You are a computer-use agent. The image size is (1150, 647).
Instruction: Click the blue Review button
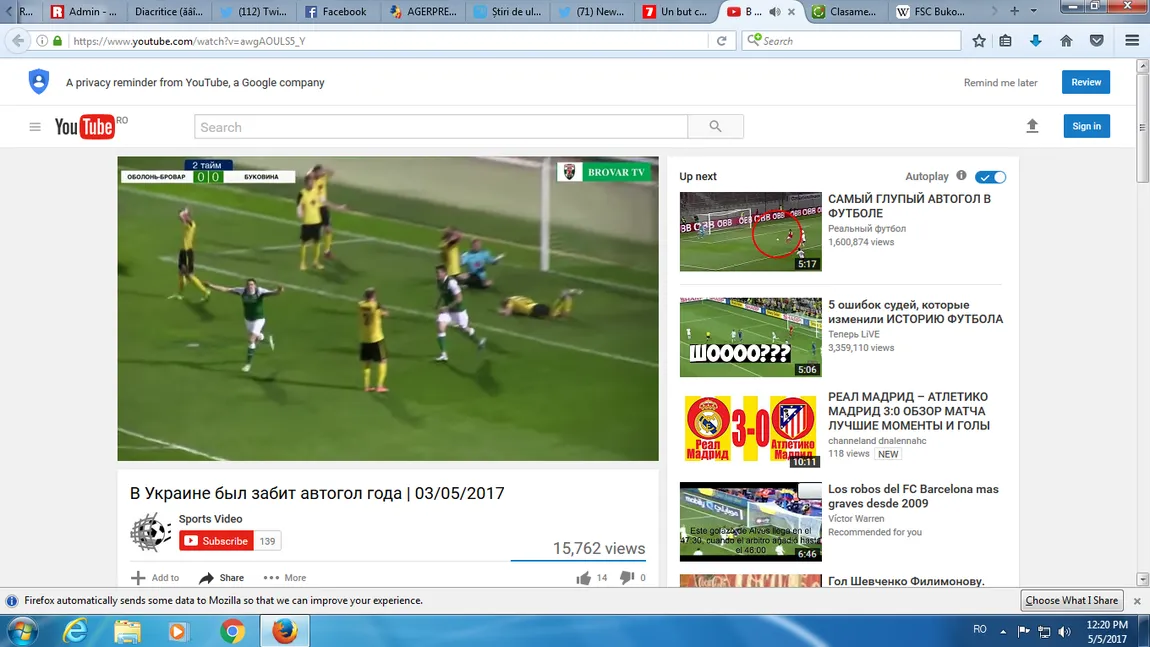(1085, 82)
